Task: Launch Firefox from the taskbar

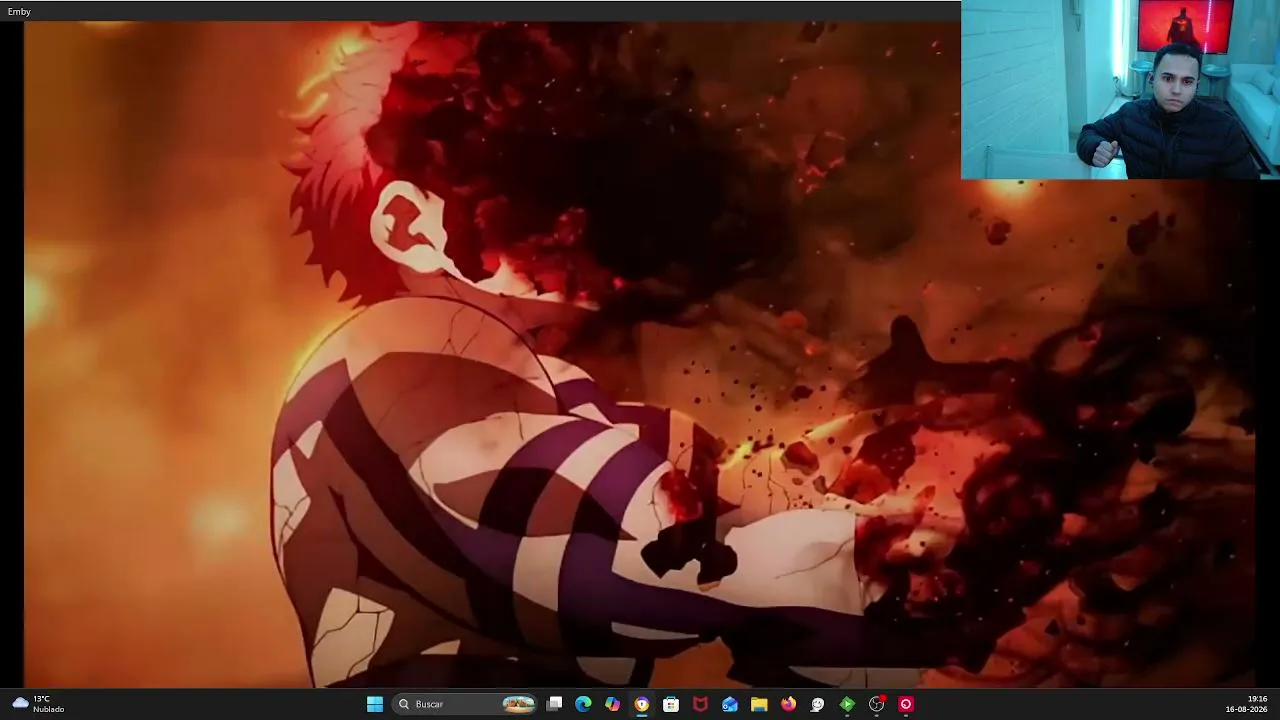Action: tap(788, 704)
